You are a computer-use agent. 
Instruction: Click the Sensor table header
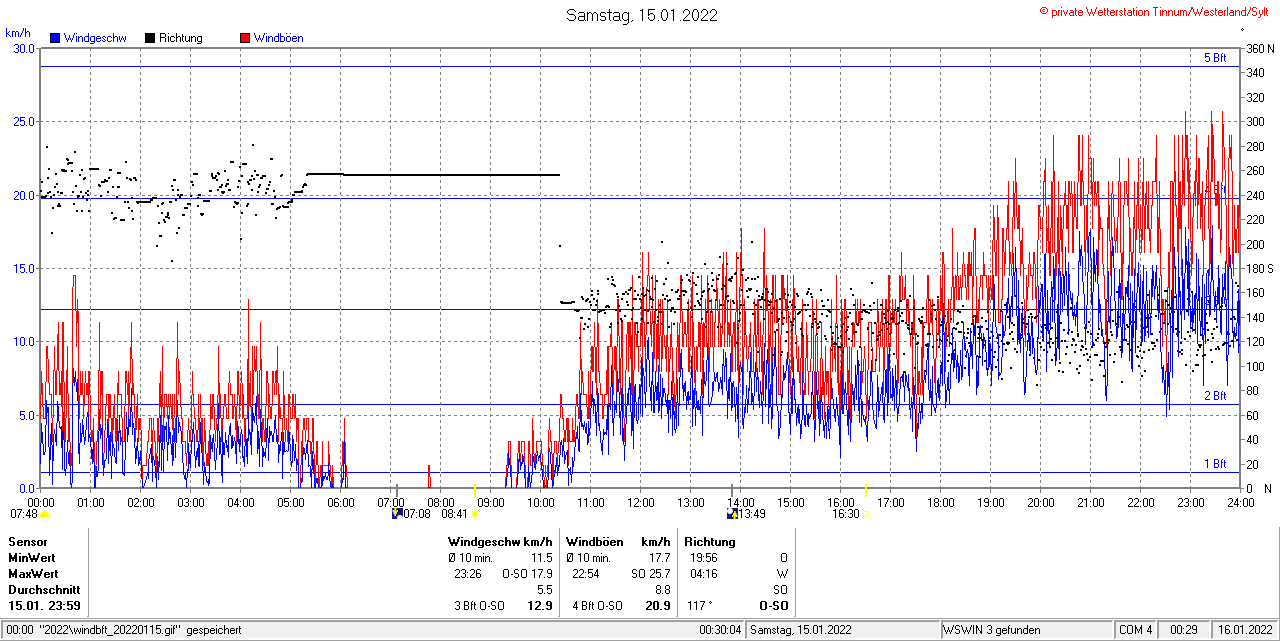point(27,542)
